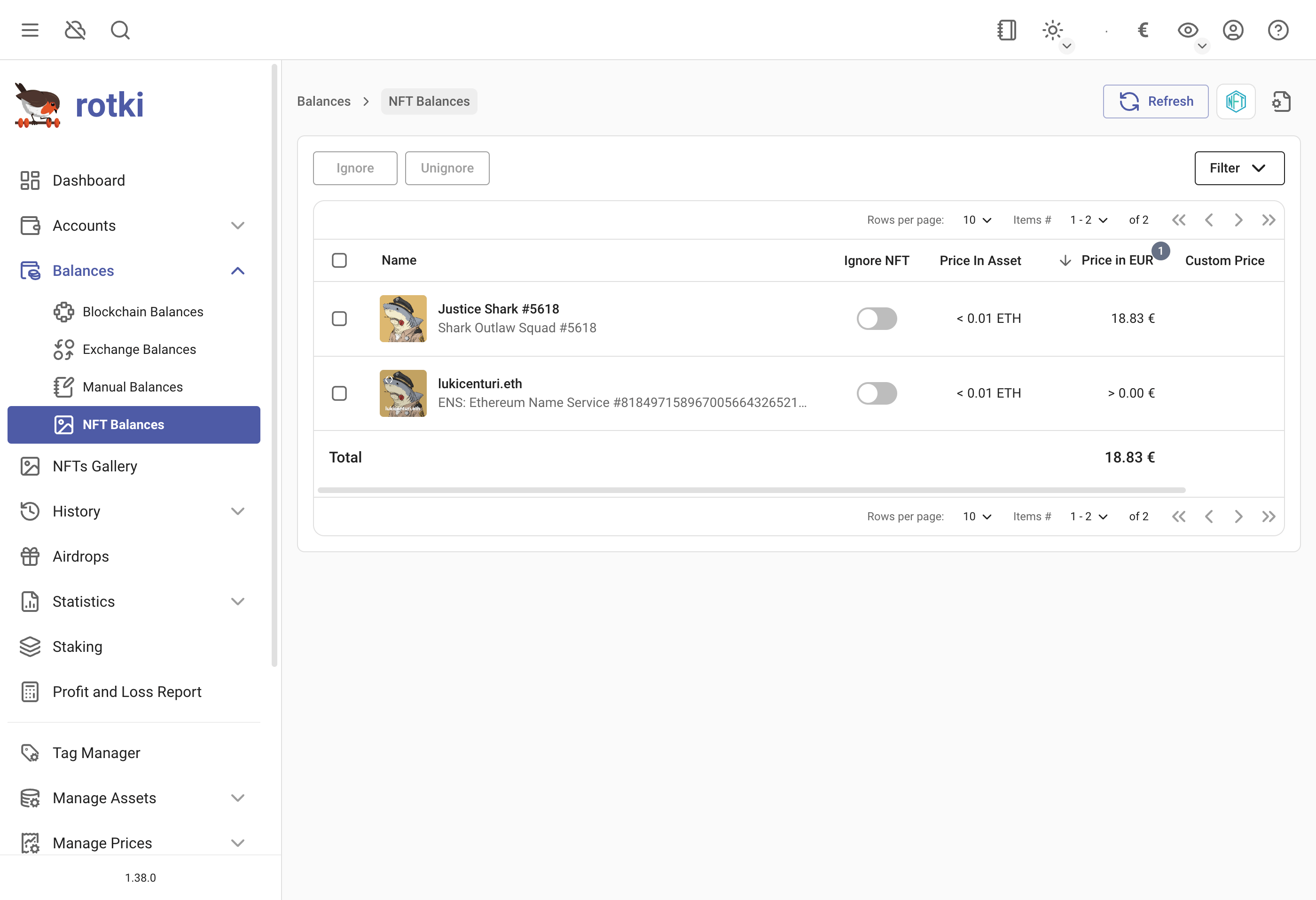Image resolution: width=1316 pixels, height=900 pixels.
Task: Go to next page in top pagination
Action: [1238, 220]
